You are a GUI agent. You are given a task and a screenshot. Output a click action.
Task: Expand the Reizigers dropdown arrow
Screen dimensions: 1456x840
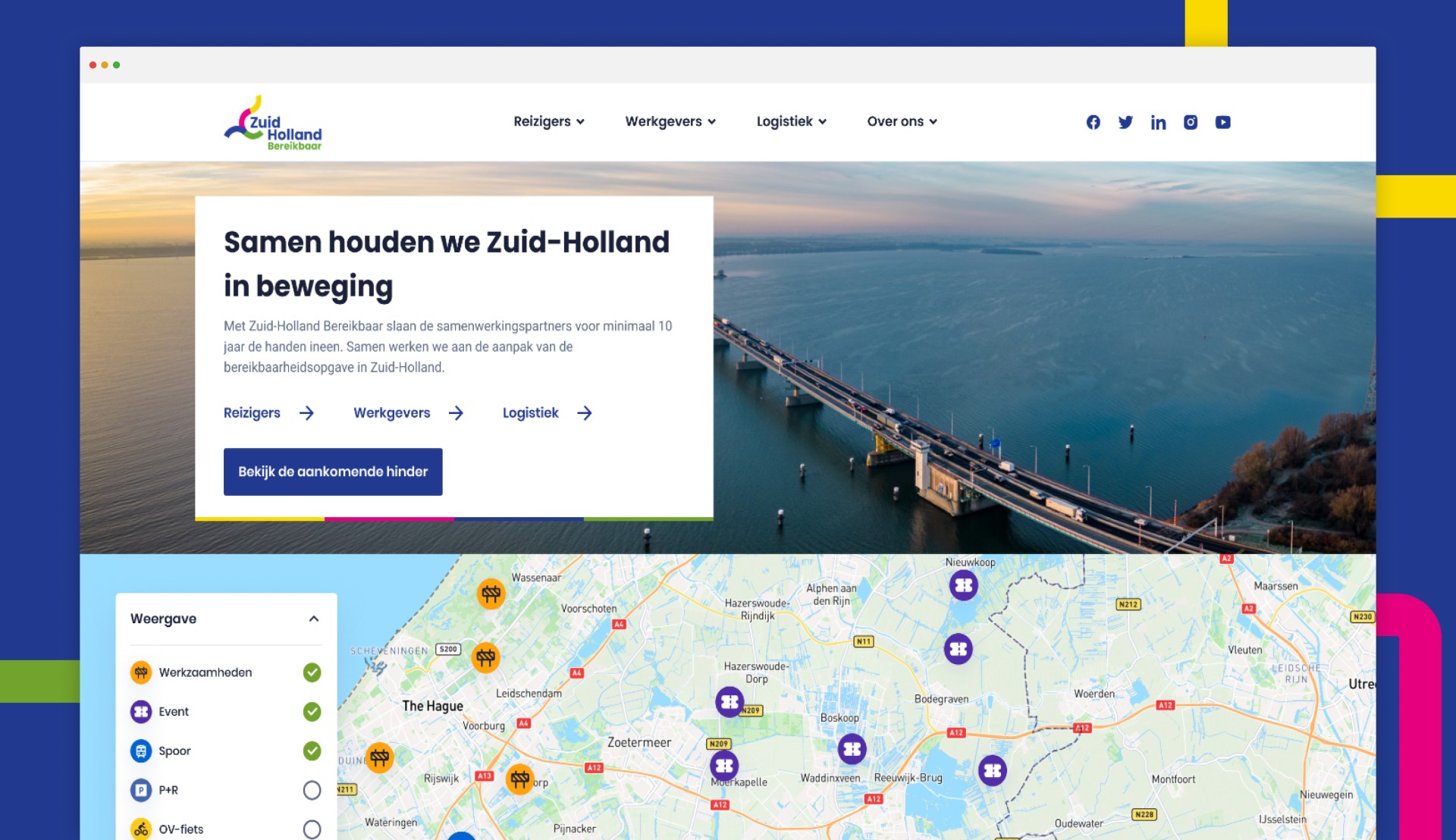coord(580,122)
